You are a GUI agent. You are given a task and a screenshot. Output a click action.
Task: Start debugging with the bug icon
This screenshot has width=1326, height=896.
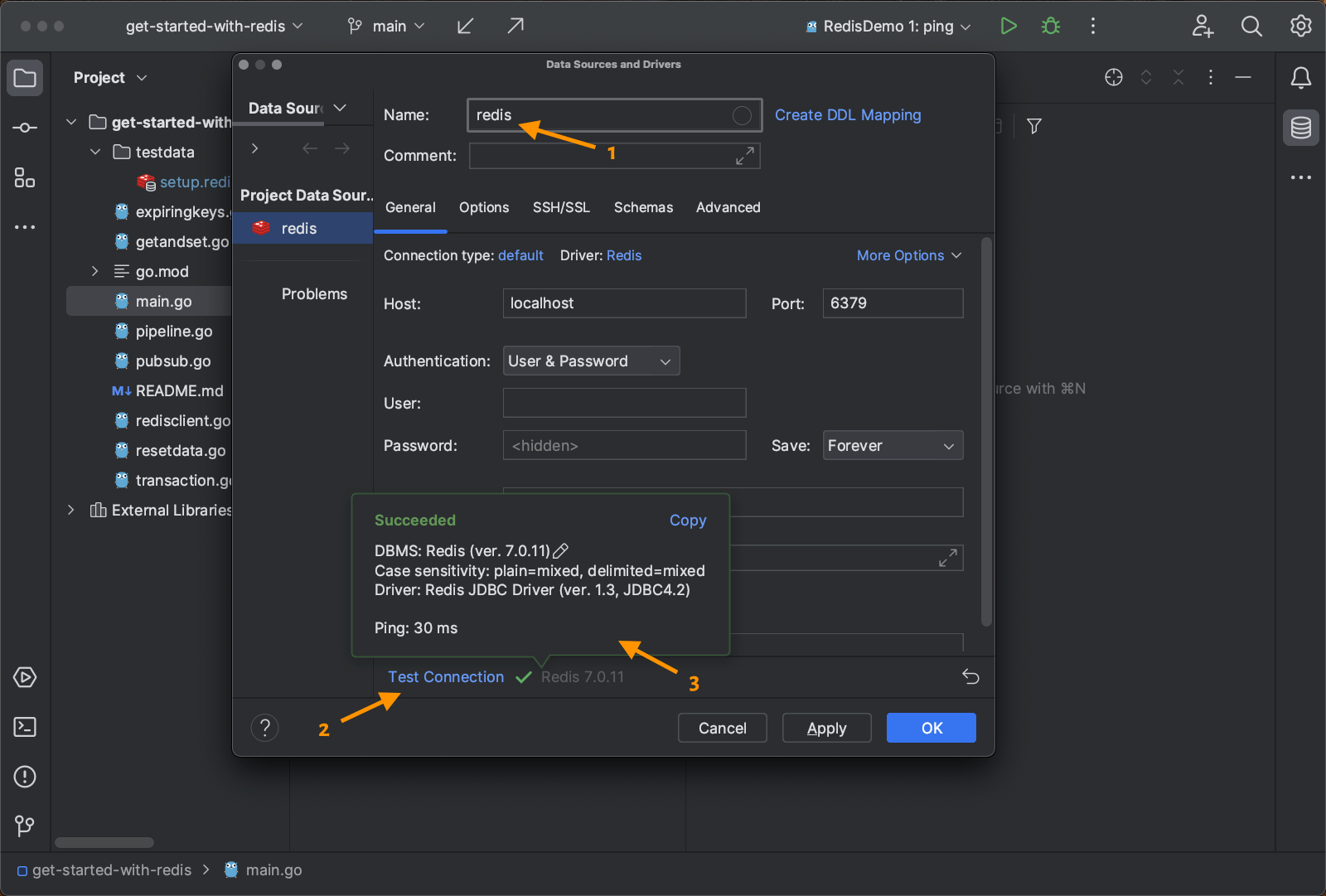1050,26
